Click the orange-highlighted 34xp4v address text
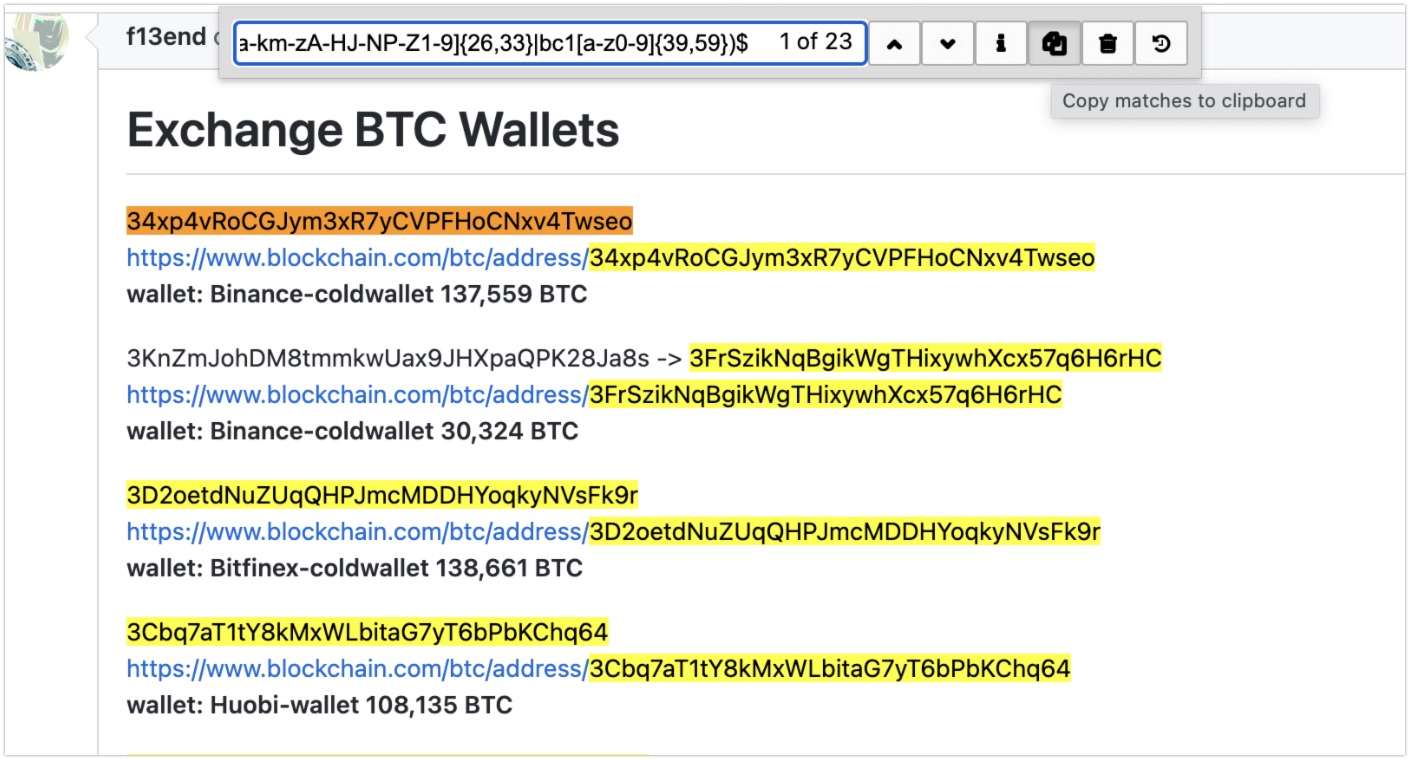 point(379,221)
